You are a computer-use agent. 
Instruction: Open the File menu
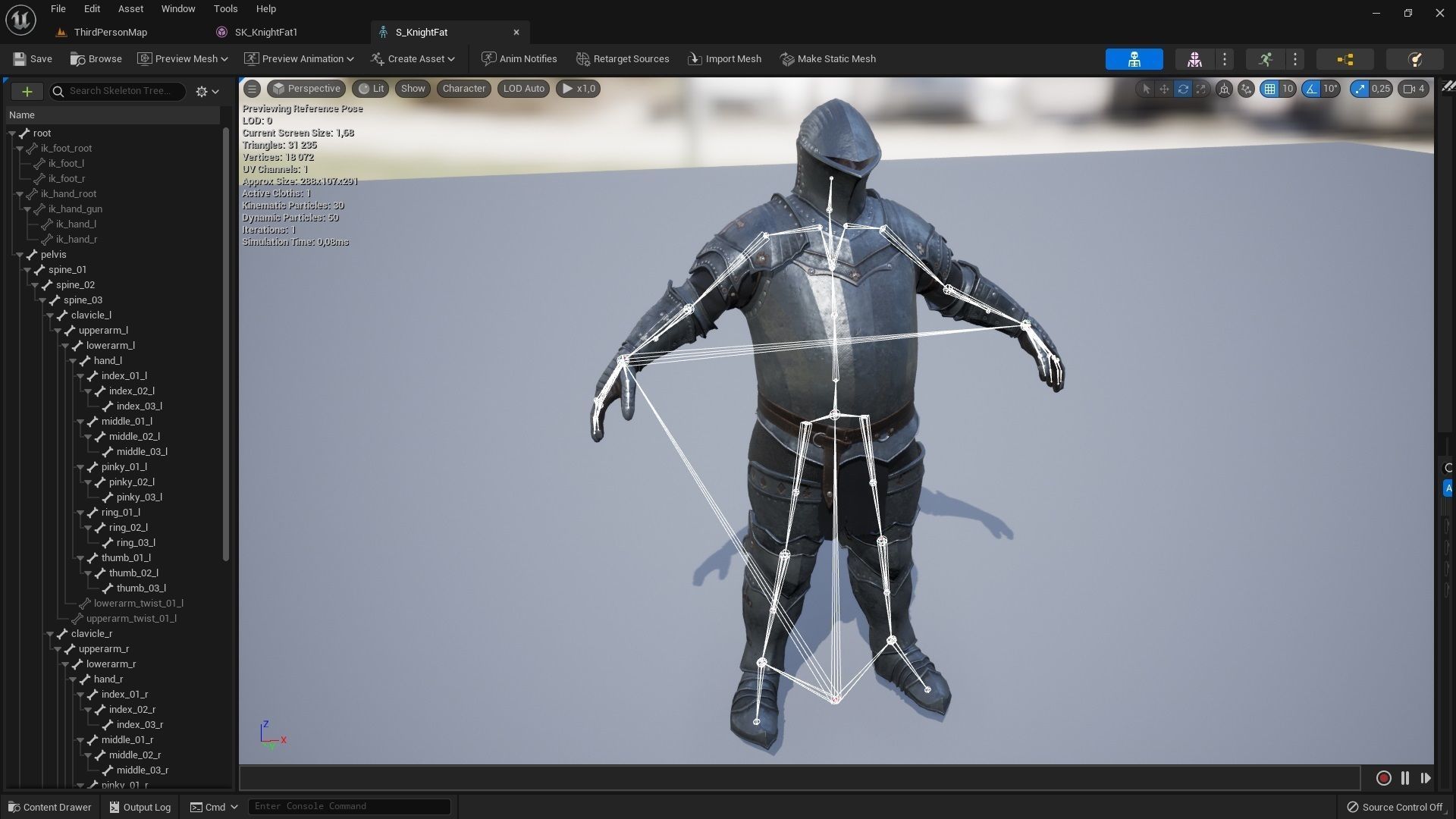pos(58,9)
